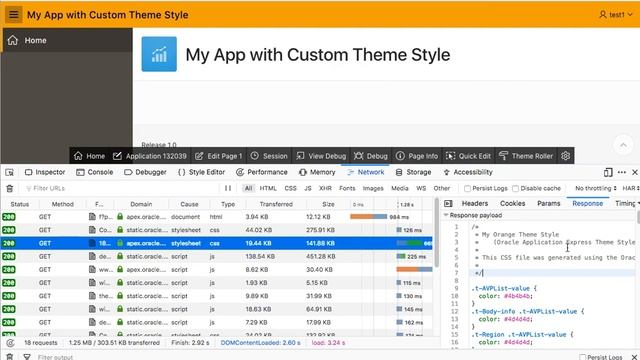This screenshot has width=640, height=360.
Task: Filter requests by Fonts
Action: coord(347,188)
